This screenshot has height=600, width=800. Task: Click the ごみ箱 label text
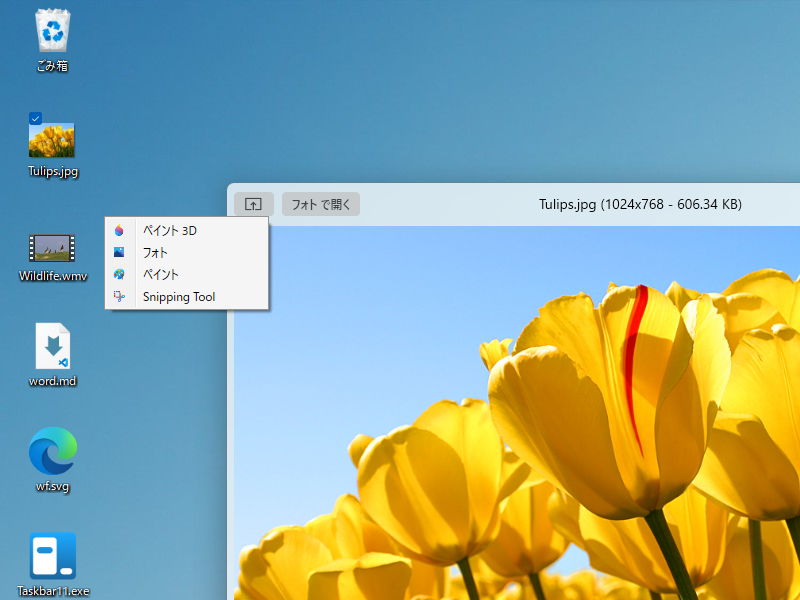pyautogui.click(x=53, y=66)
